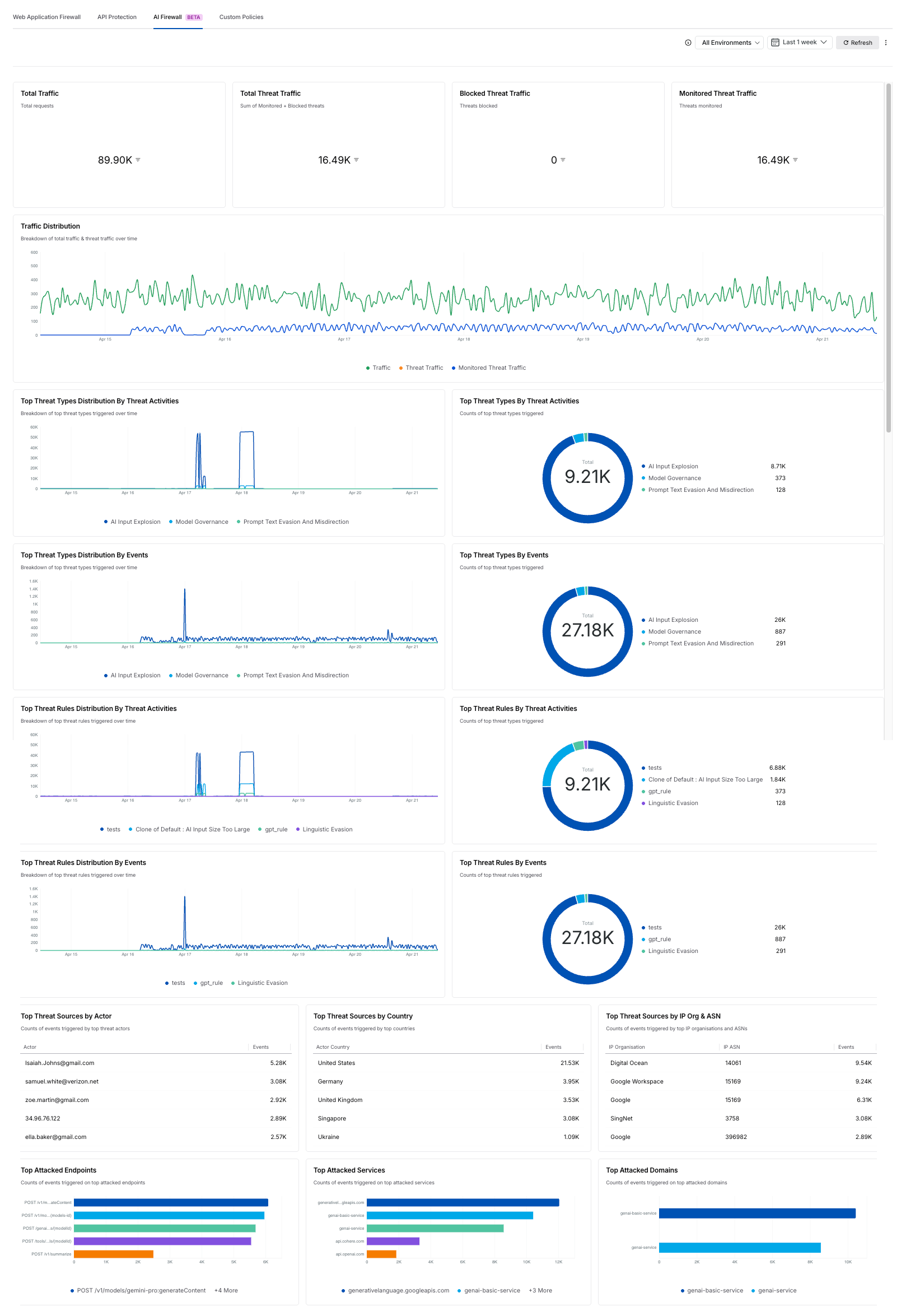
Task: Click the Refresh button
Action: click(x=857, y=43)
